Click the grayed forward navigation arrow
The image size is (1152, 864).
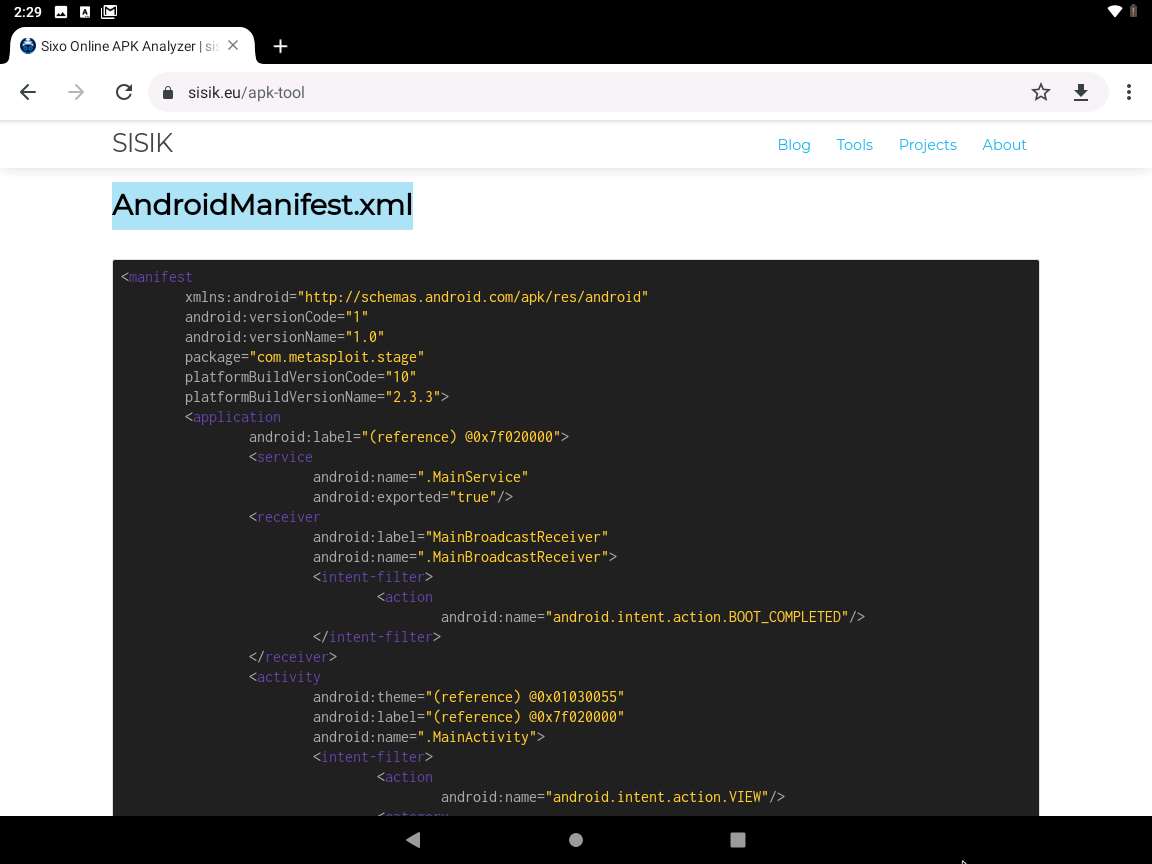(x=76, y=92)
